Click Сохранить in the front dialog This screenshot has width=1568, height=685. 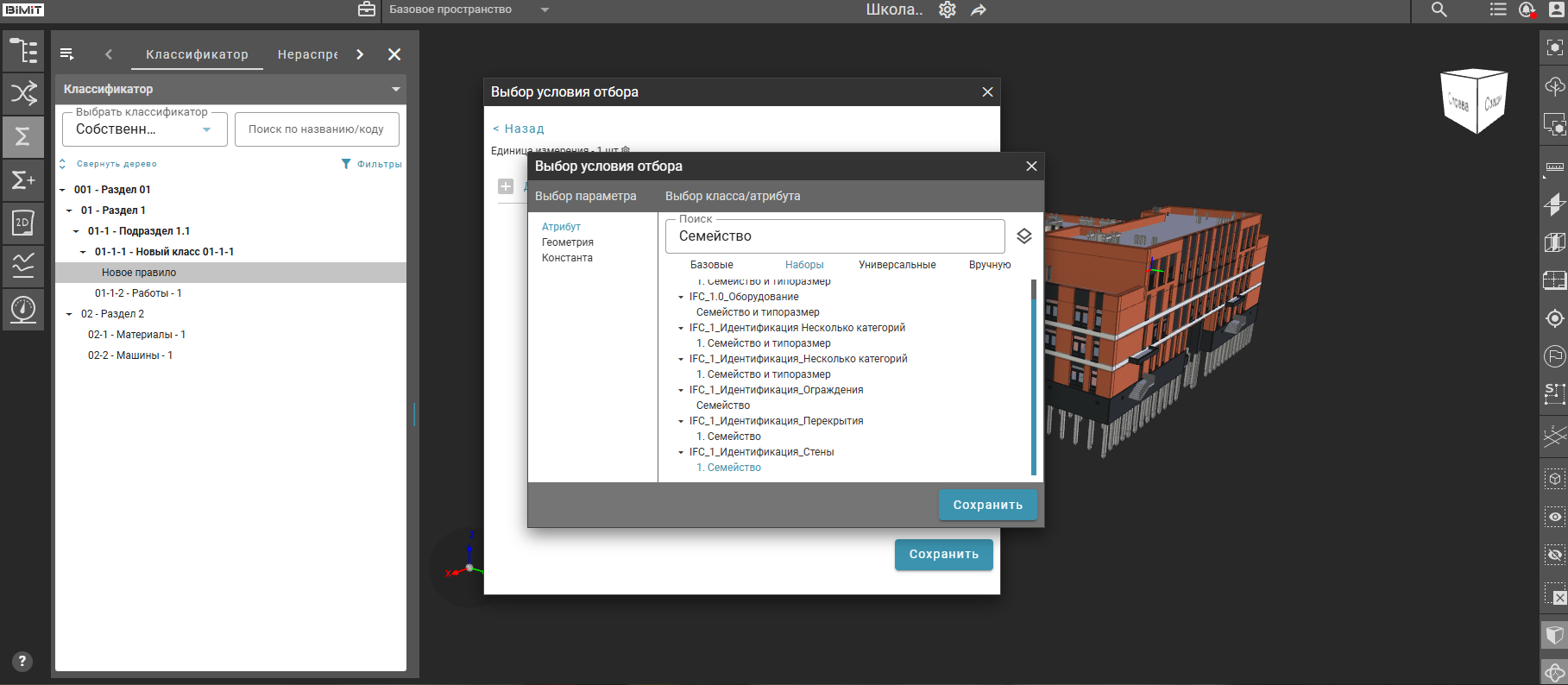tap(987, 505)
